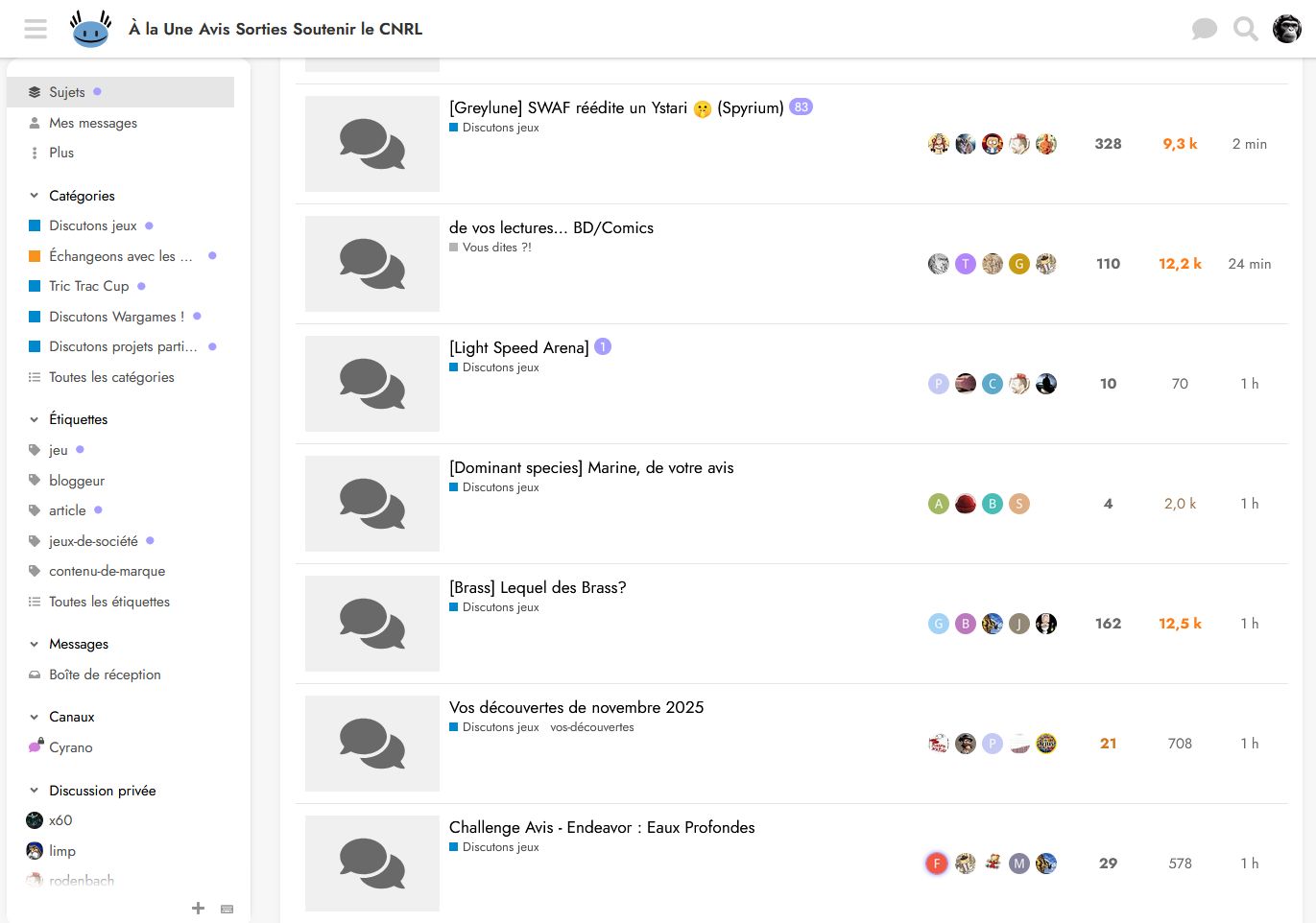Open the hamburger sidebar menu

pos(36,29)
